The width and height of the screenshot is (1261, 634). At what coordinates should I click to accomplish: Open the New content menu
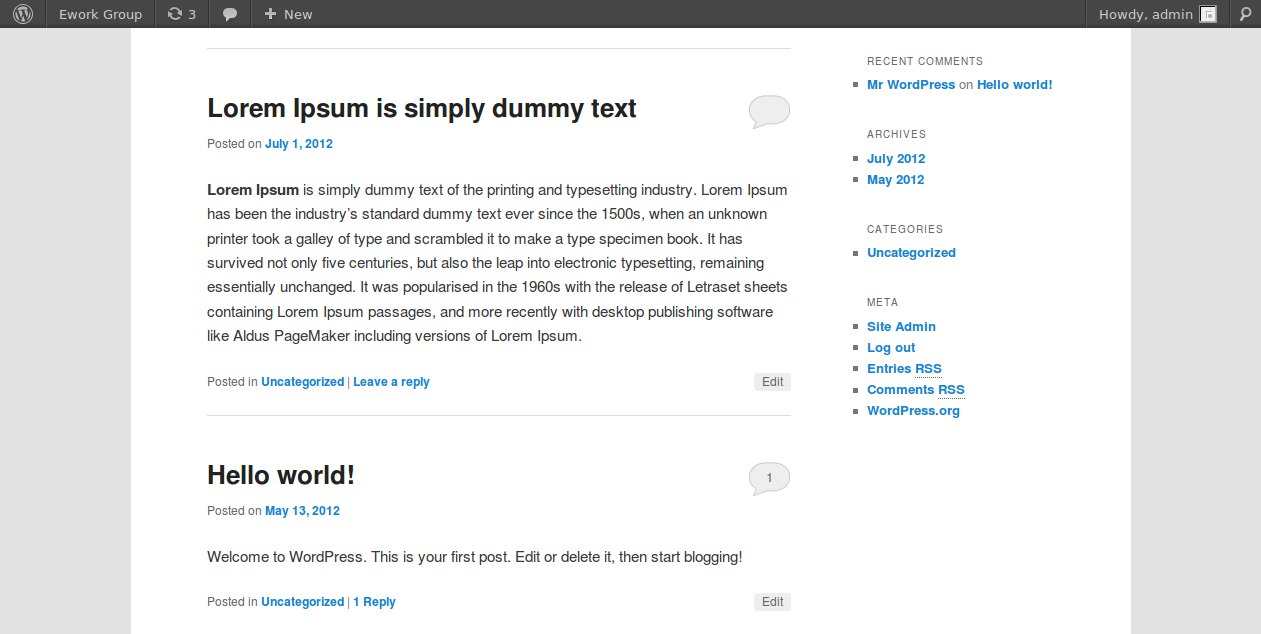288,14
